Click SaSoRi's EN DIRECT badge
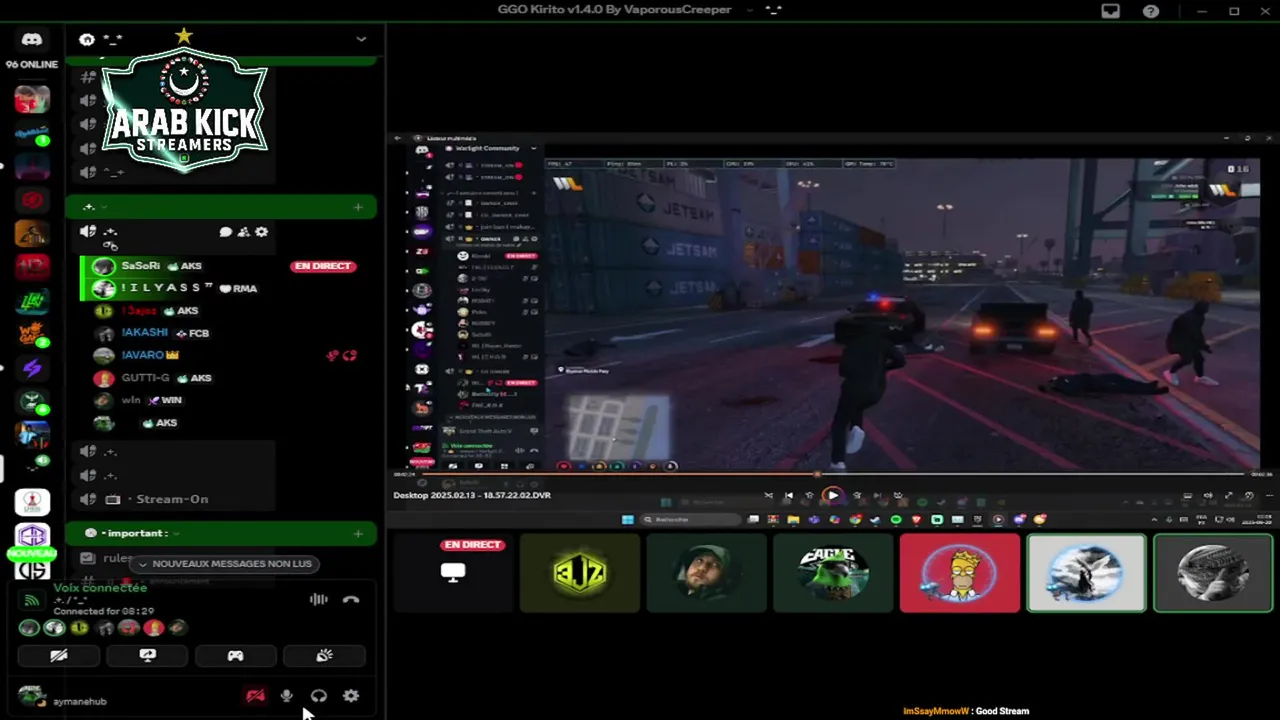 point(323,266)
